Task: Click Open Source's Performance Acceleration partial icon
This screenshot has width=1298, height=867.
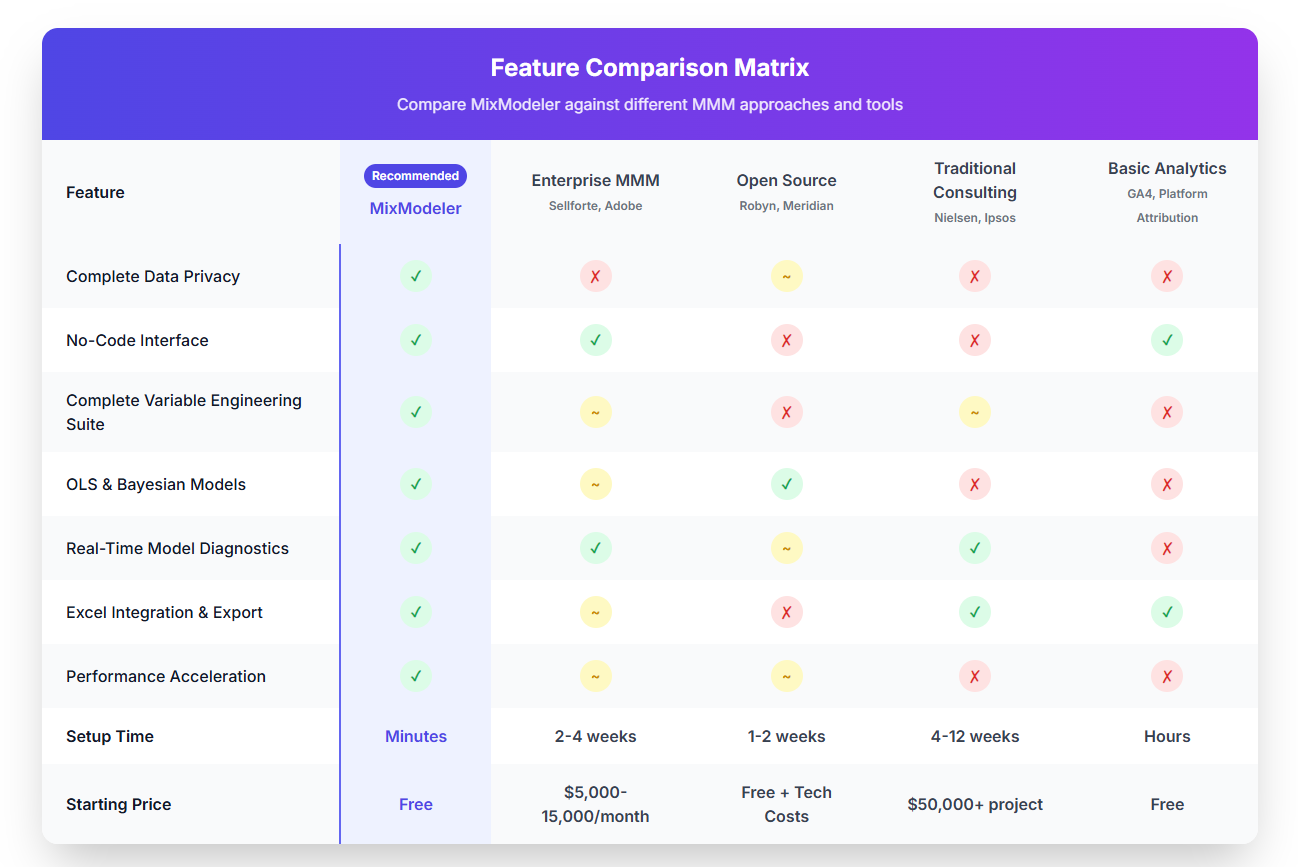Action: pos(786,676)
